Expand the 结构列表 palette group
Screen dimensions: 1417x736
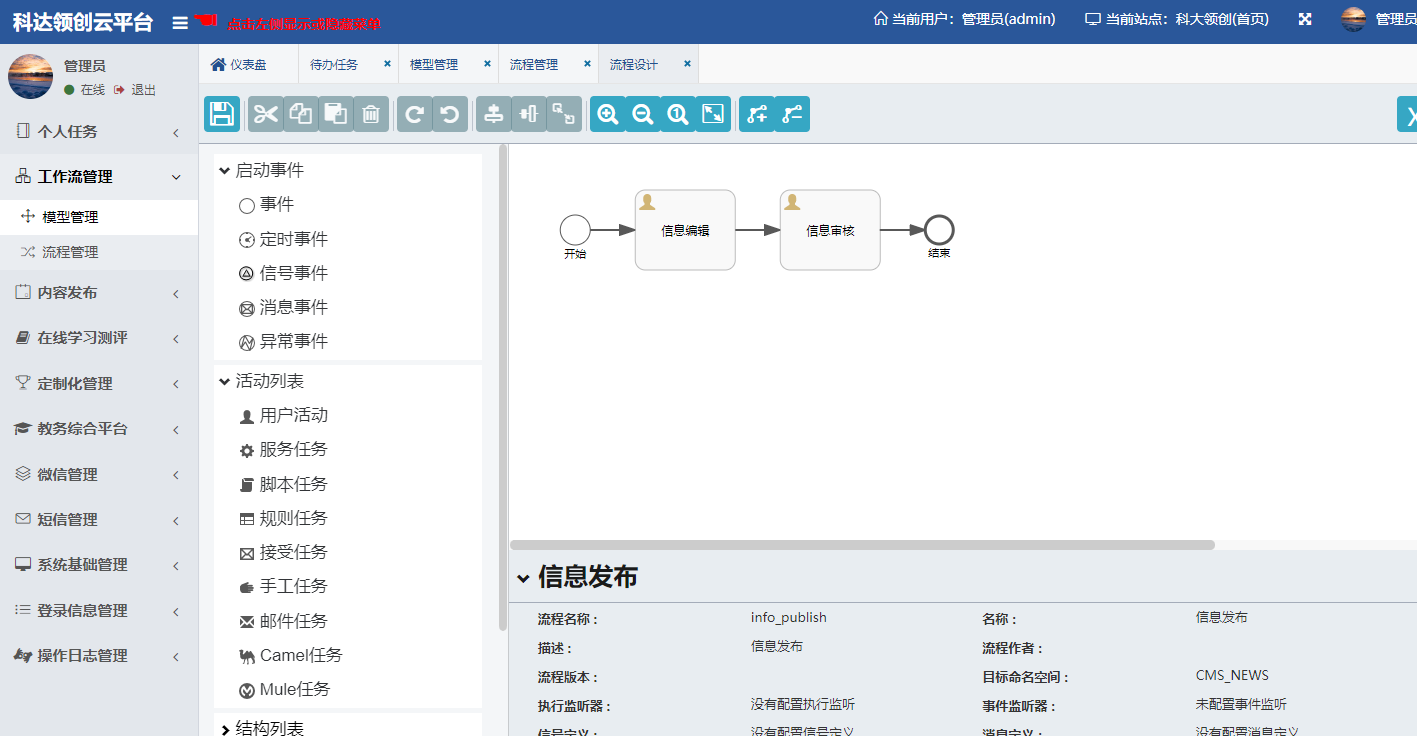261,729
